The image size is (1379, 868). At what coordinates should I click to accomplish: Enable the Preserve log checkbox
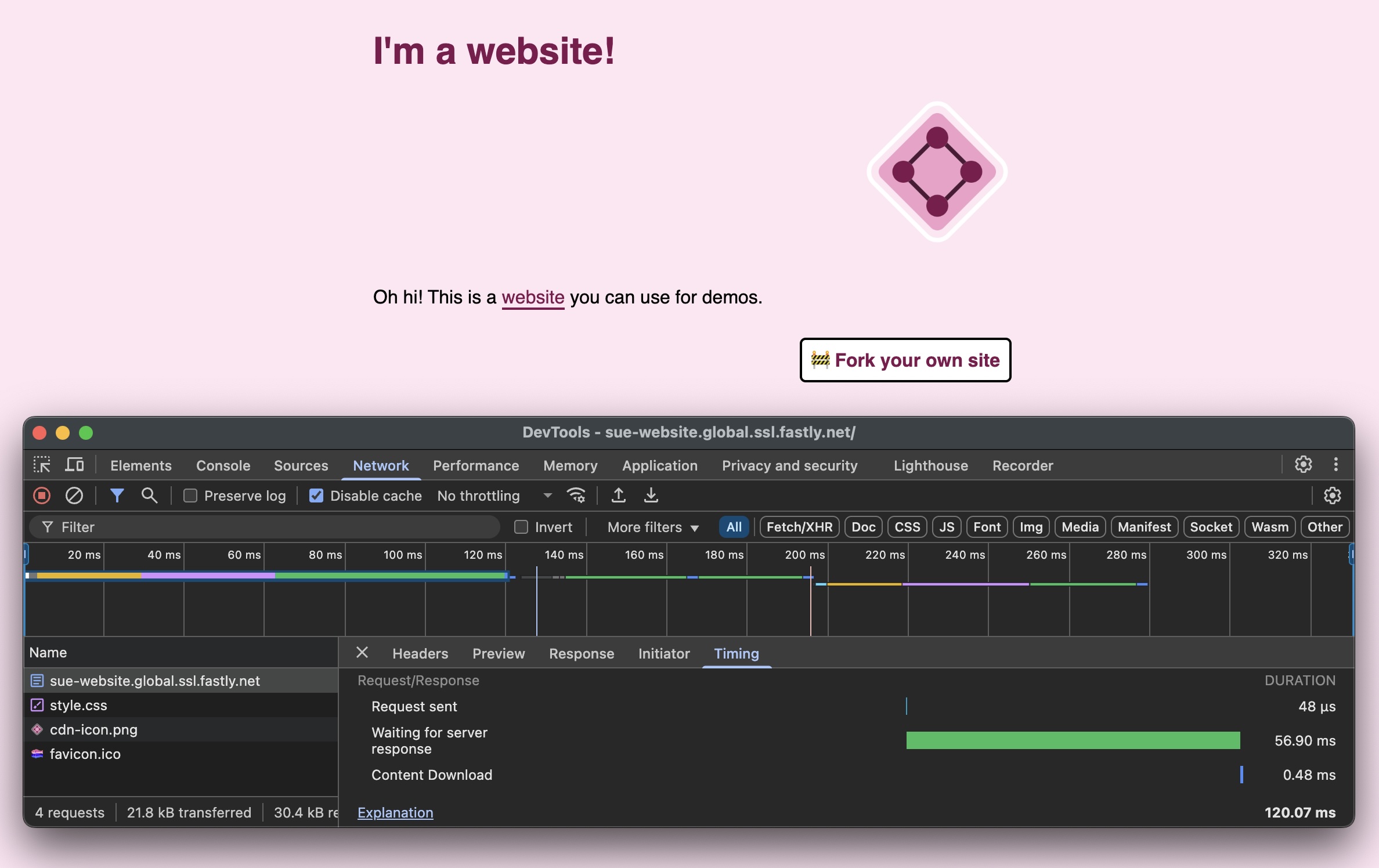[190, 496]
